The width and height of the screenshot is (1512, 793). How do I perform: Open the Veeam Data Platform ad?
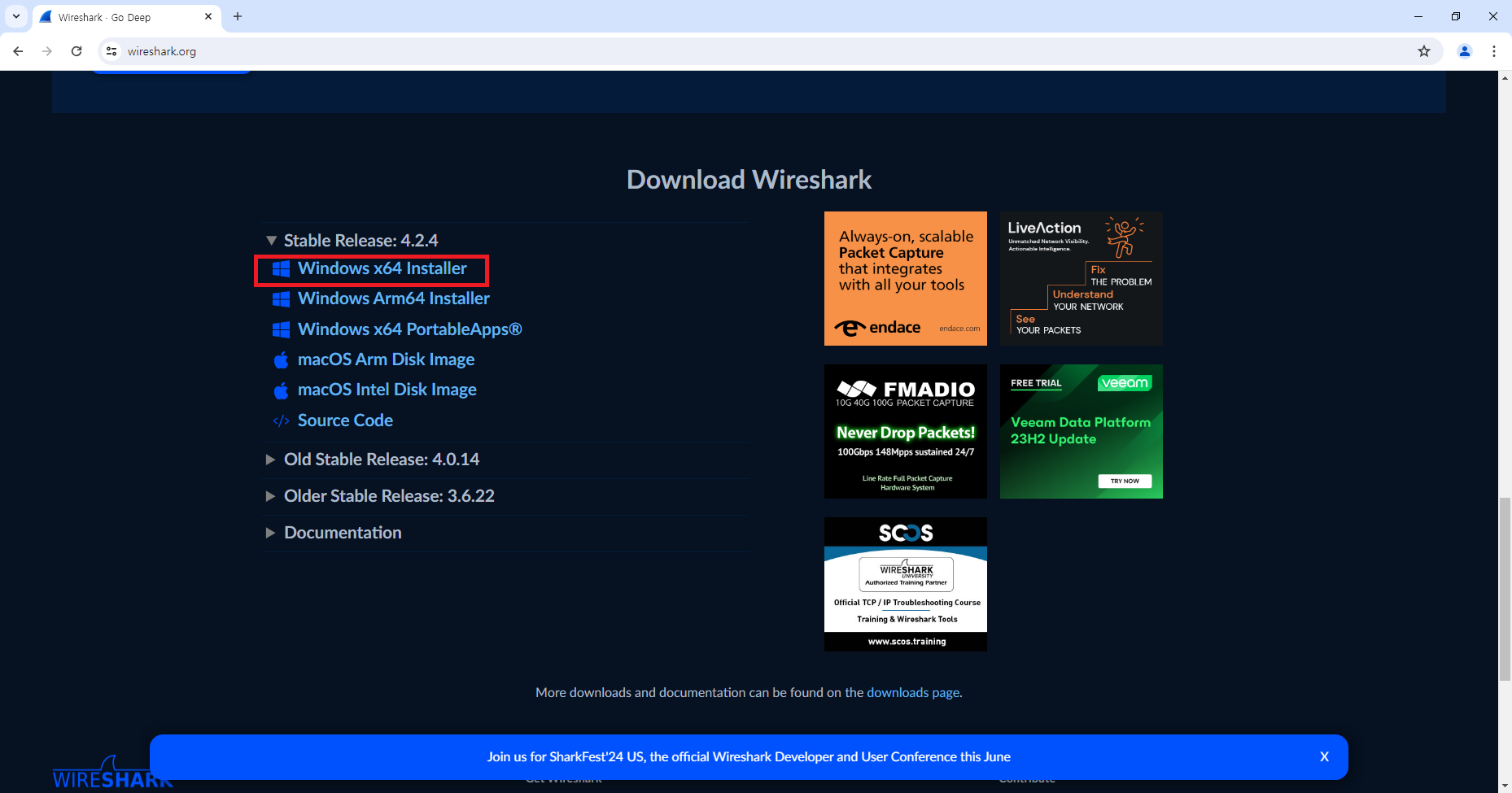1082,431
